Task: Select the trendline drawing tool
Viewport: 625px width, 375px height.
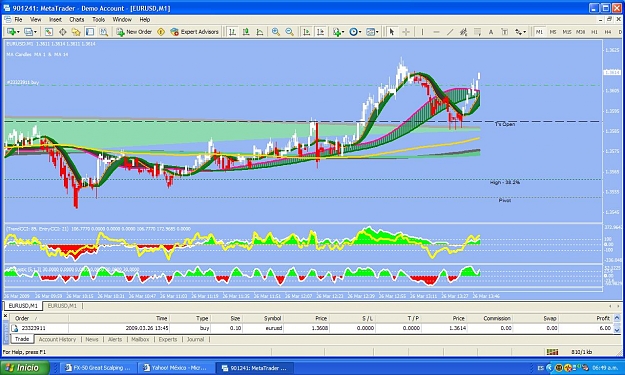Action: (450, 32)
